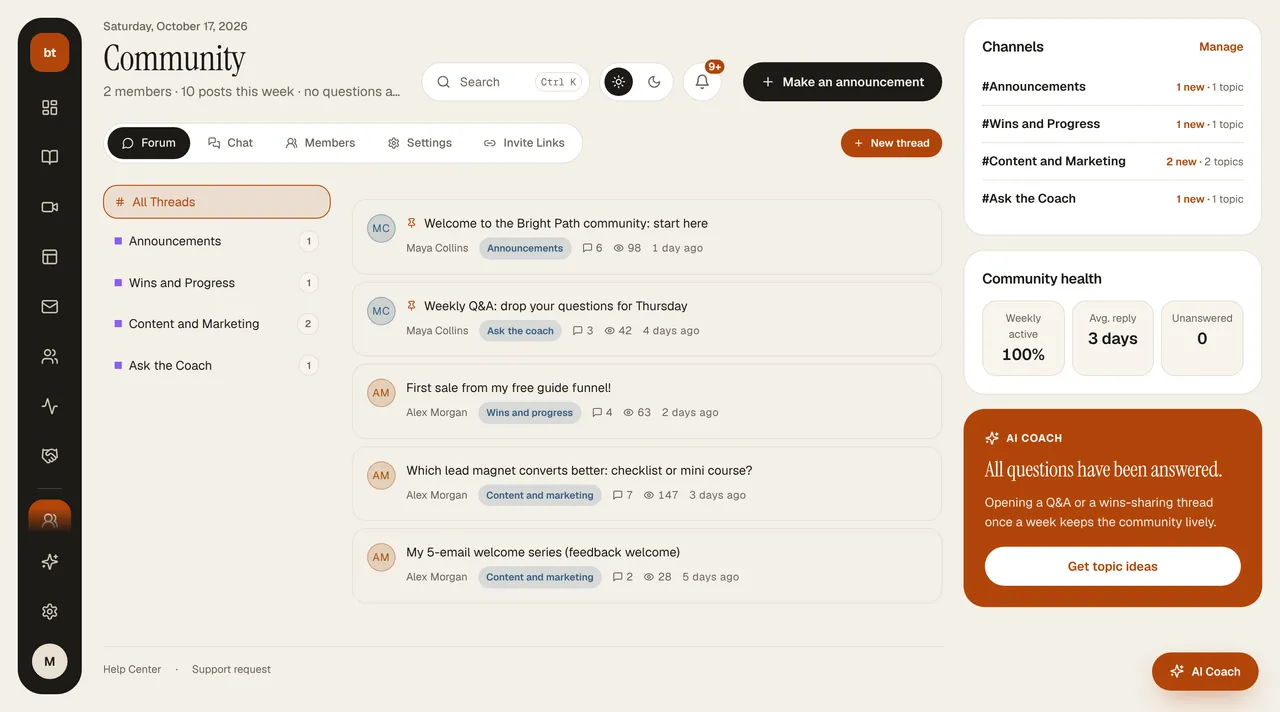Open the Settings tab

420,143
